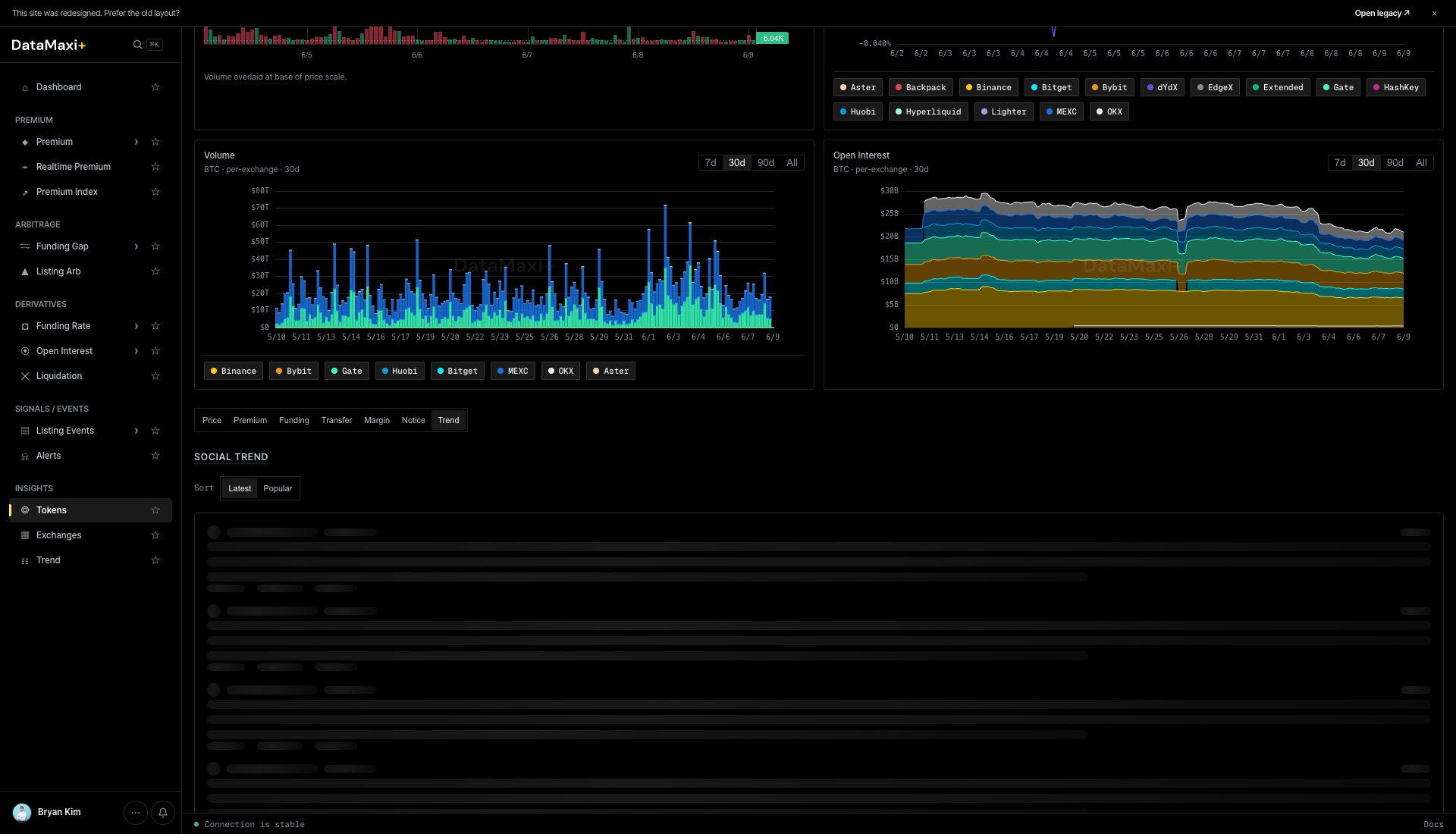Click the OKX white legend chip in Volume
Viewport: 1456px width, 834px height.
coord(560,371)
